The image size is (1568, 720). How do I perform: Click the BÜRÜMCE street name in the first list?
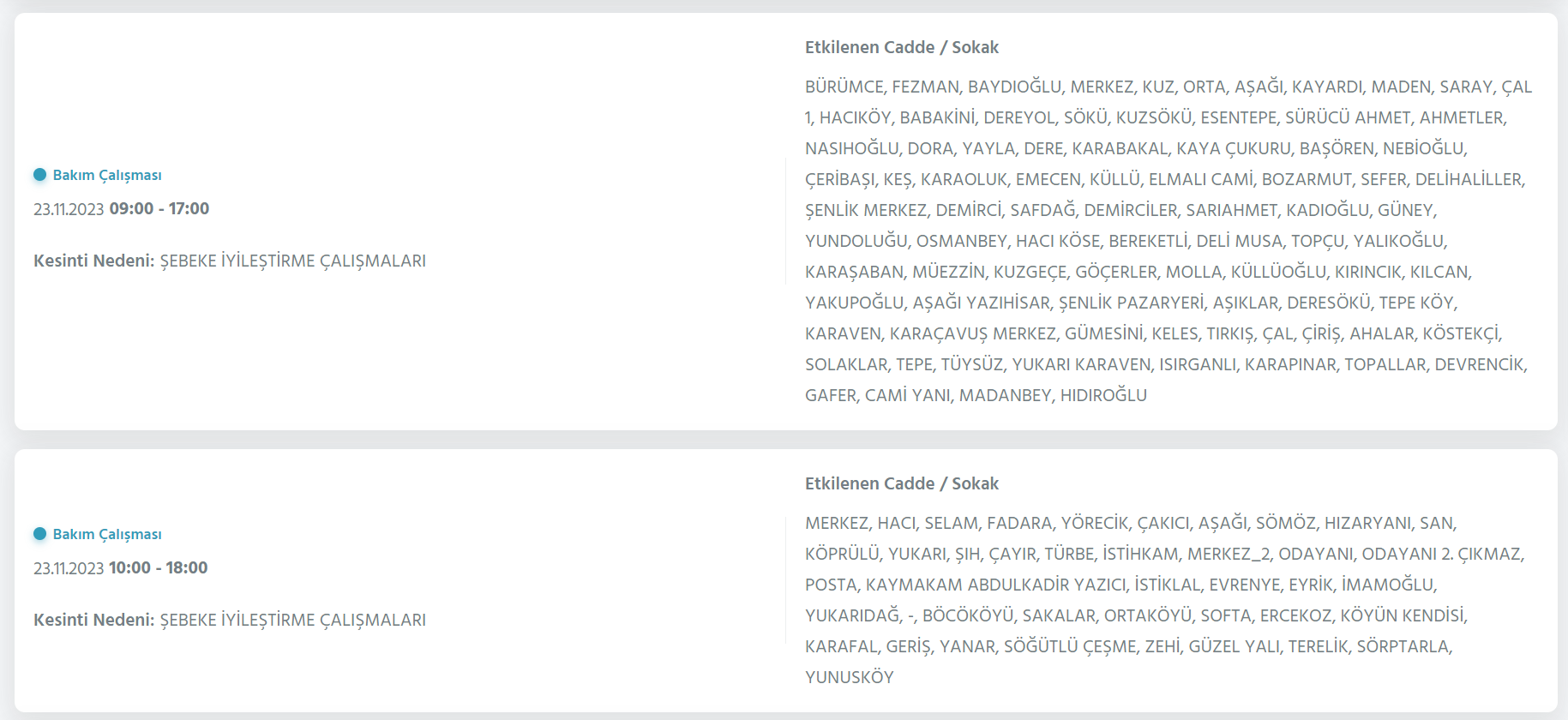[x=844, y=87]
